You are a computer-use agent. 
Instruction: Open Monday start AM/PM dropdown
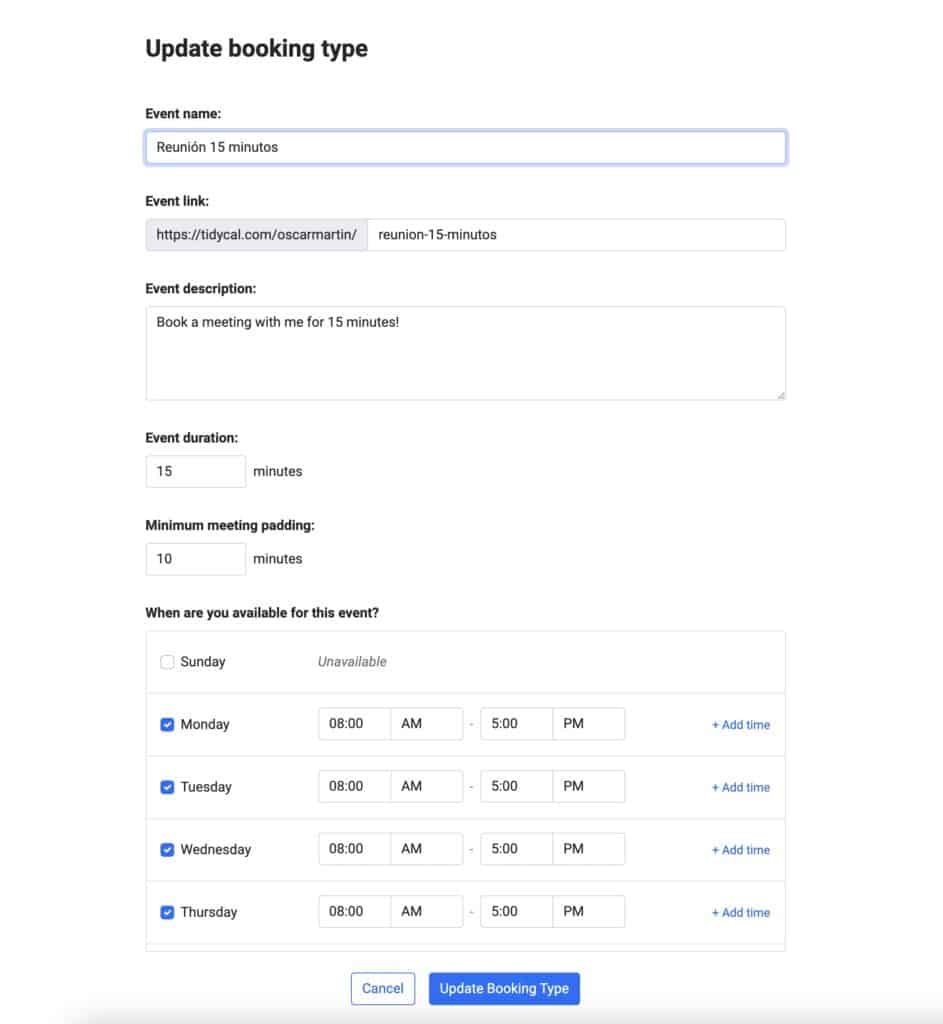click(427, 724)
